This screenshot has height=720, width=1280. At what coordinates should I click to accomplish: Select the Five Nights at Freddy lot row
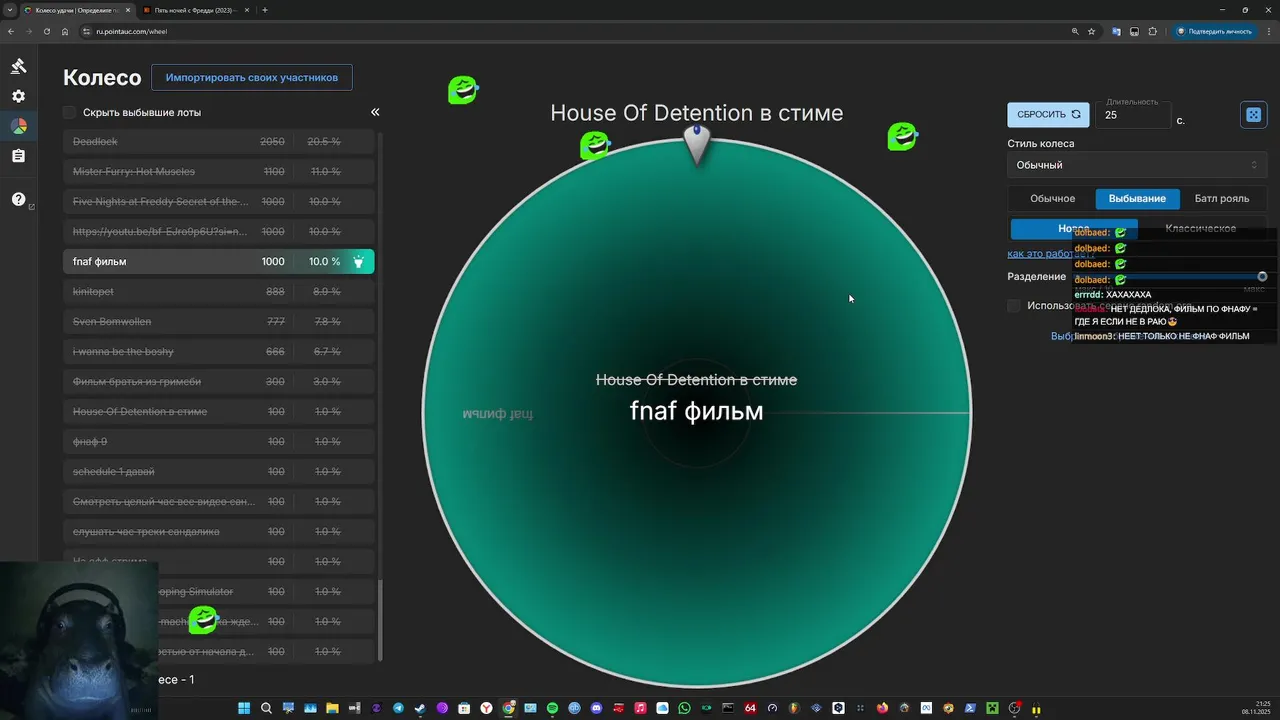[x=218, y=202]
